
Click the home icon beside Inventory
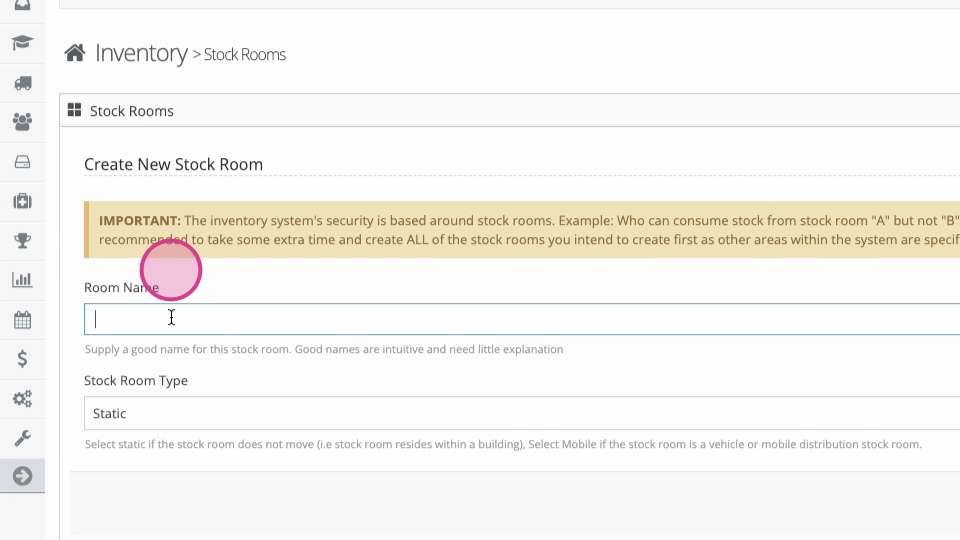75,53
